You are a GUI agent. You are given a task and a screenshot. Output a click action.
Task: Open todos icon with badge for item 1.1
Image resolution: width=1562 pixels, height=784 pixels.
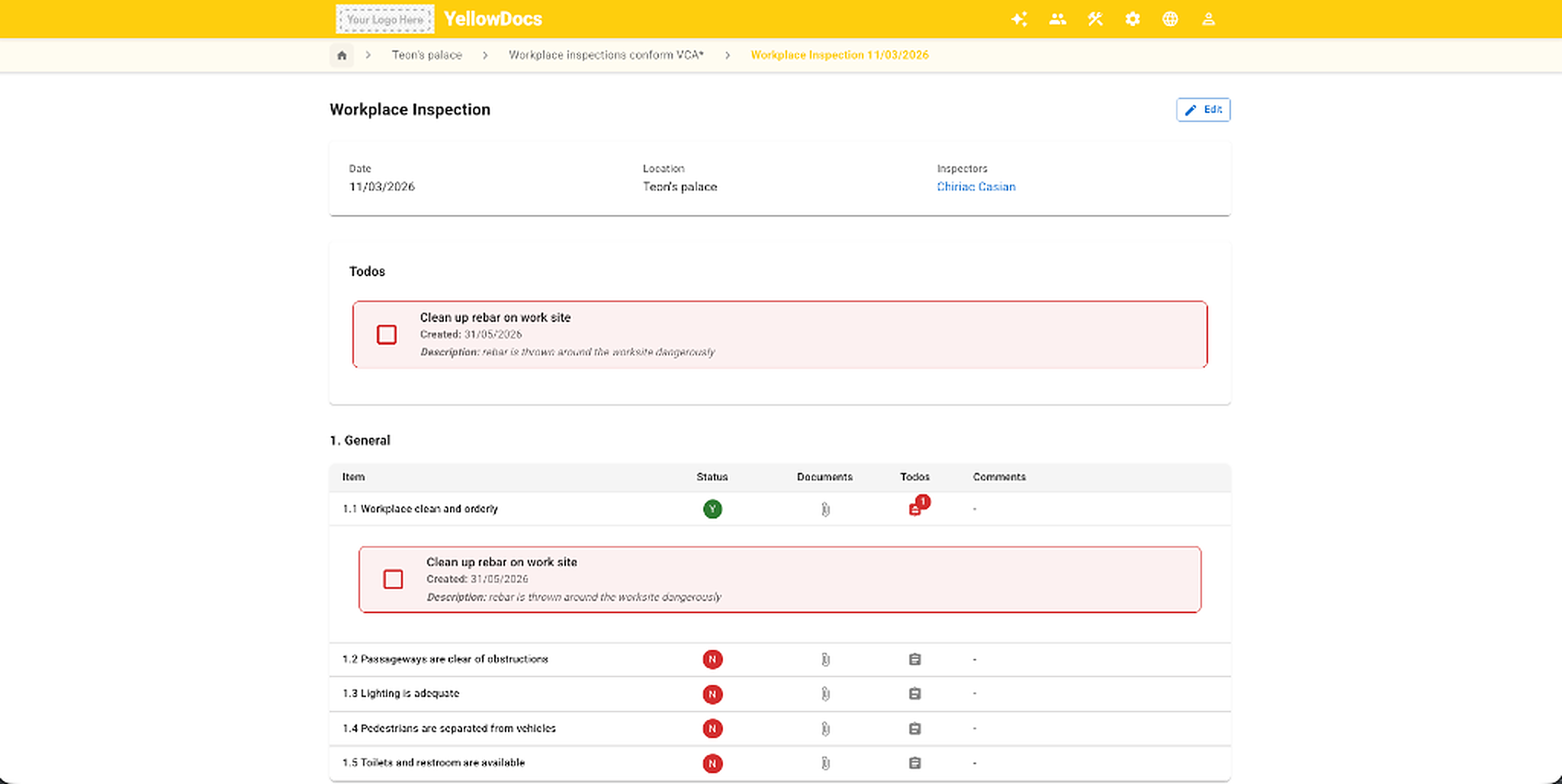918,506
